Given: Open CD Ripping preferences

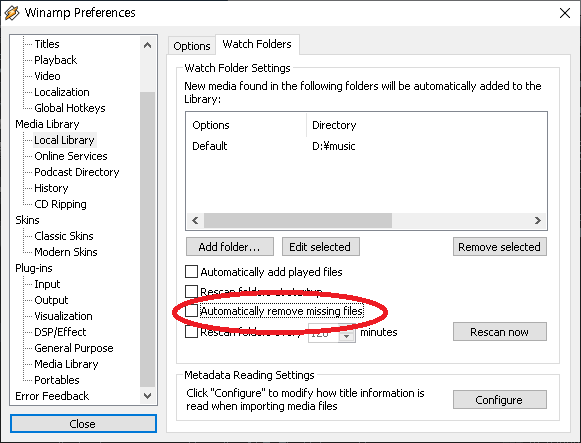Looking at the screenshot, I should 60,204.
